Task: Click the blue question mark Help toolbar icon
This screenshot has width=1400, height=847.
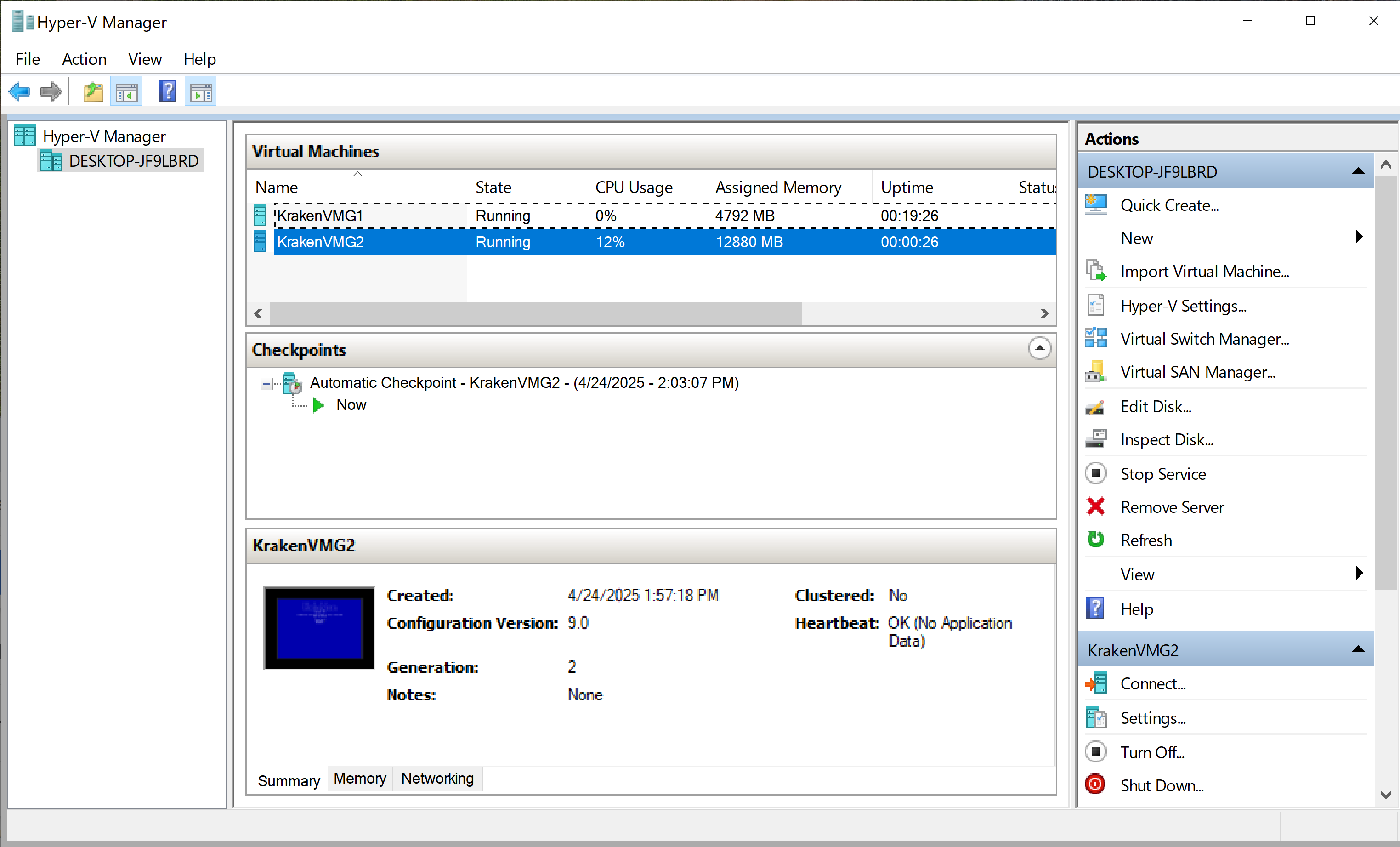Action: 167,91
